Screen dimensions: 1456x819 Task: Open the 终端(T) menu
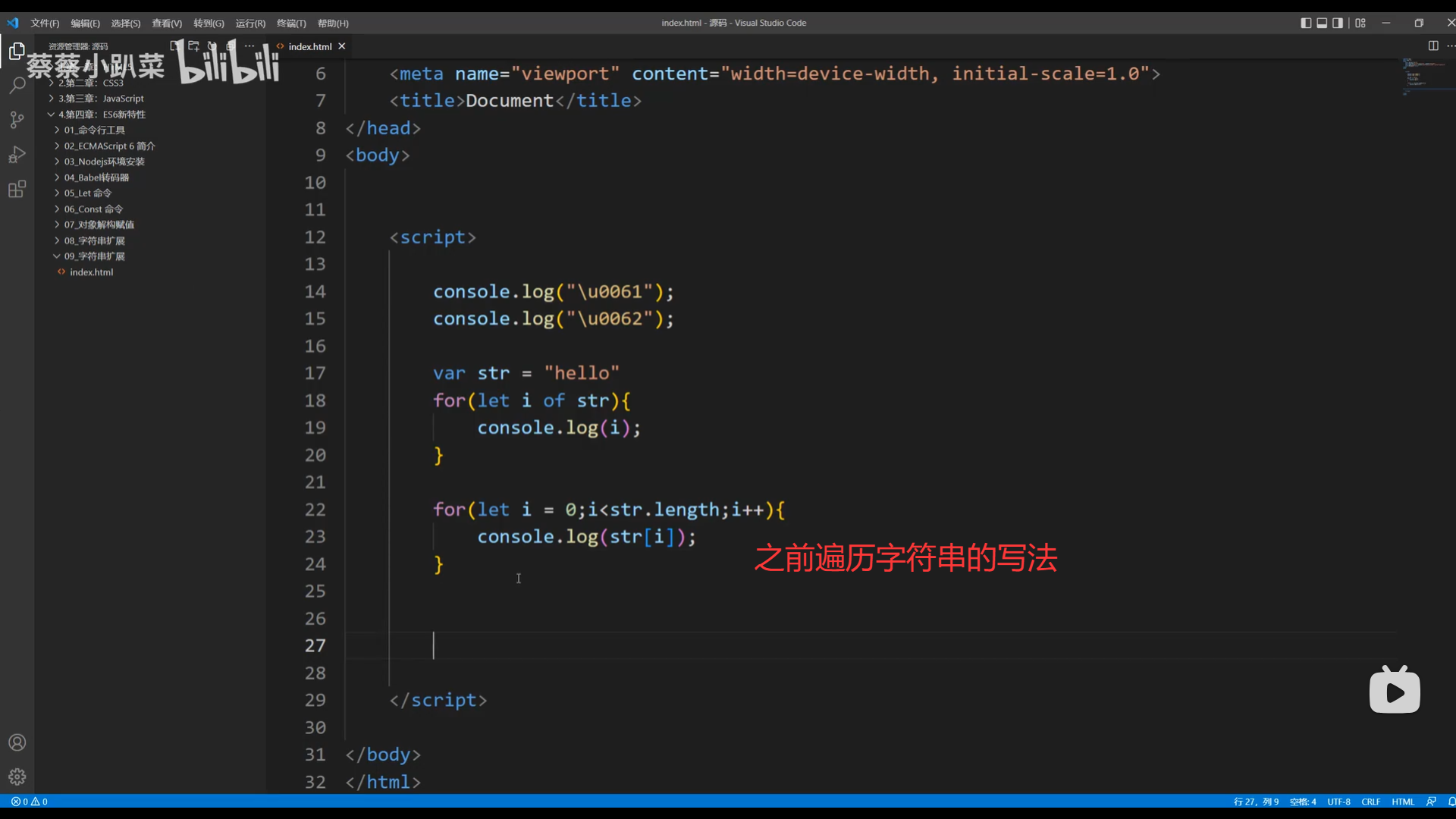click(291, 24)
